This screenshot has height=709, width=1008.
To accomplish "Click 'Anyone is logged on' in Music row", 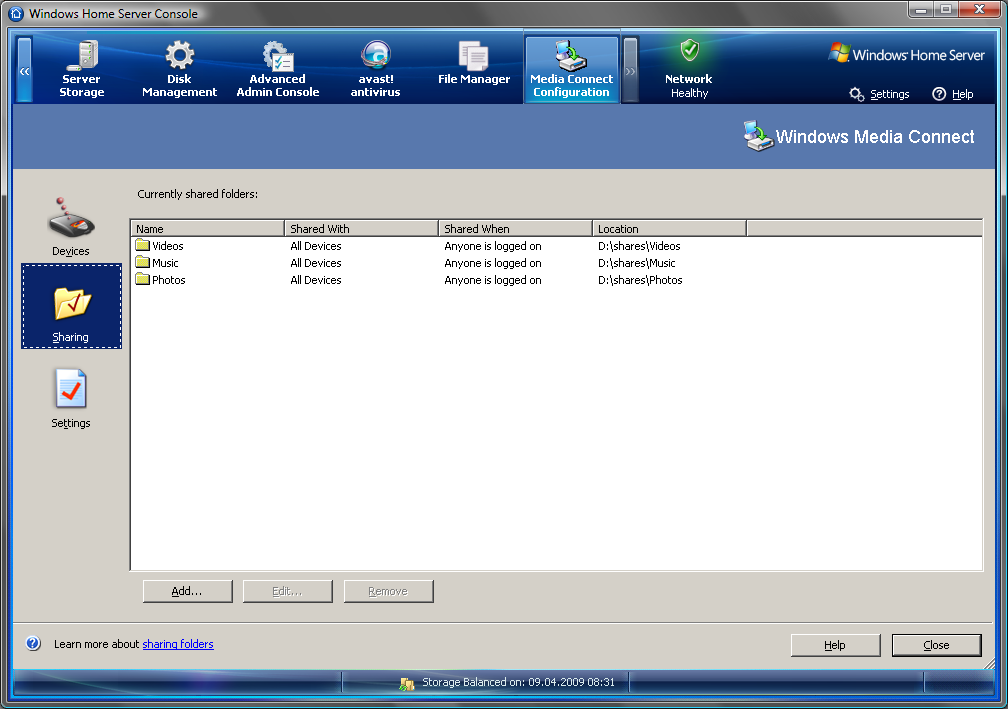I will click(x=492, y=263).
